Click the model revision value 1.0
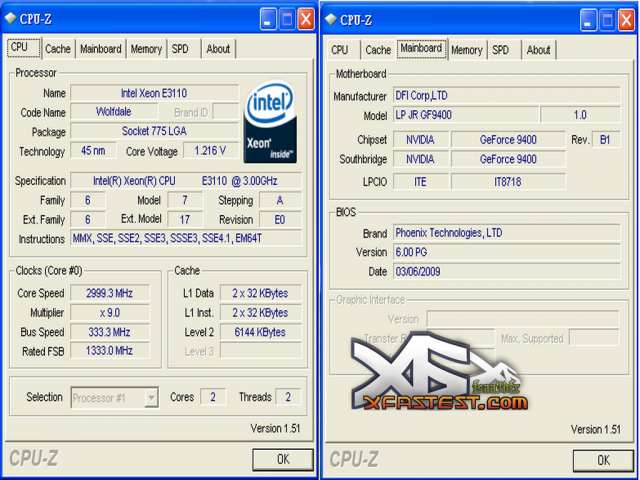This screenshot has width=640, height=480. point(580,115)
